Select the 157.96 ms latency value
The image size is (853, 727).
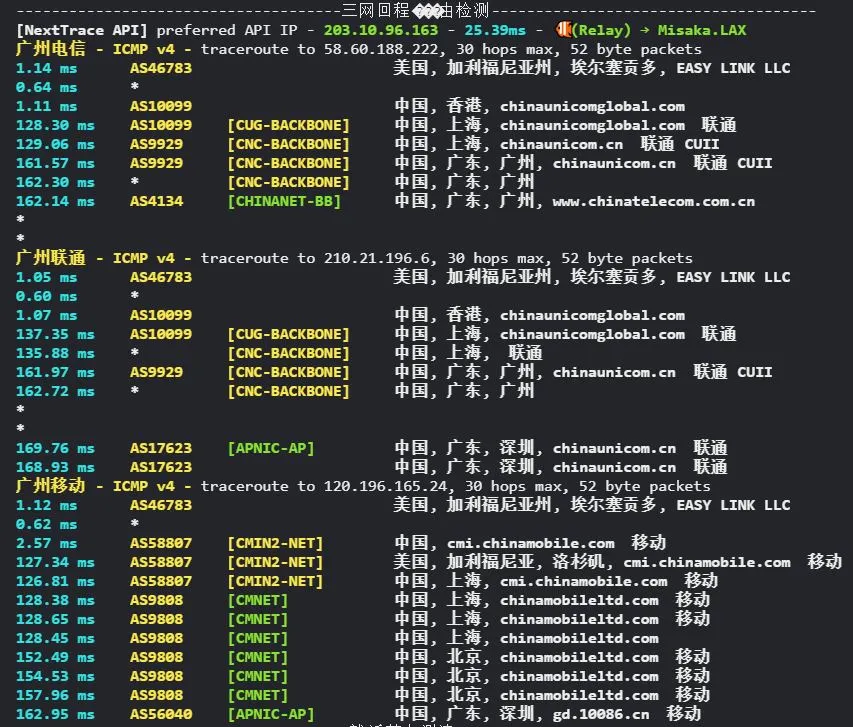[55, 695]
